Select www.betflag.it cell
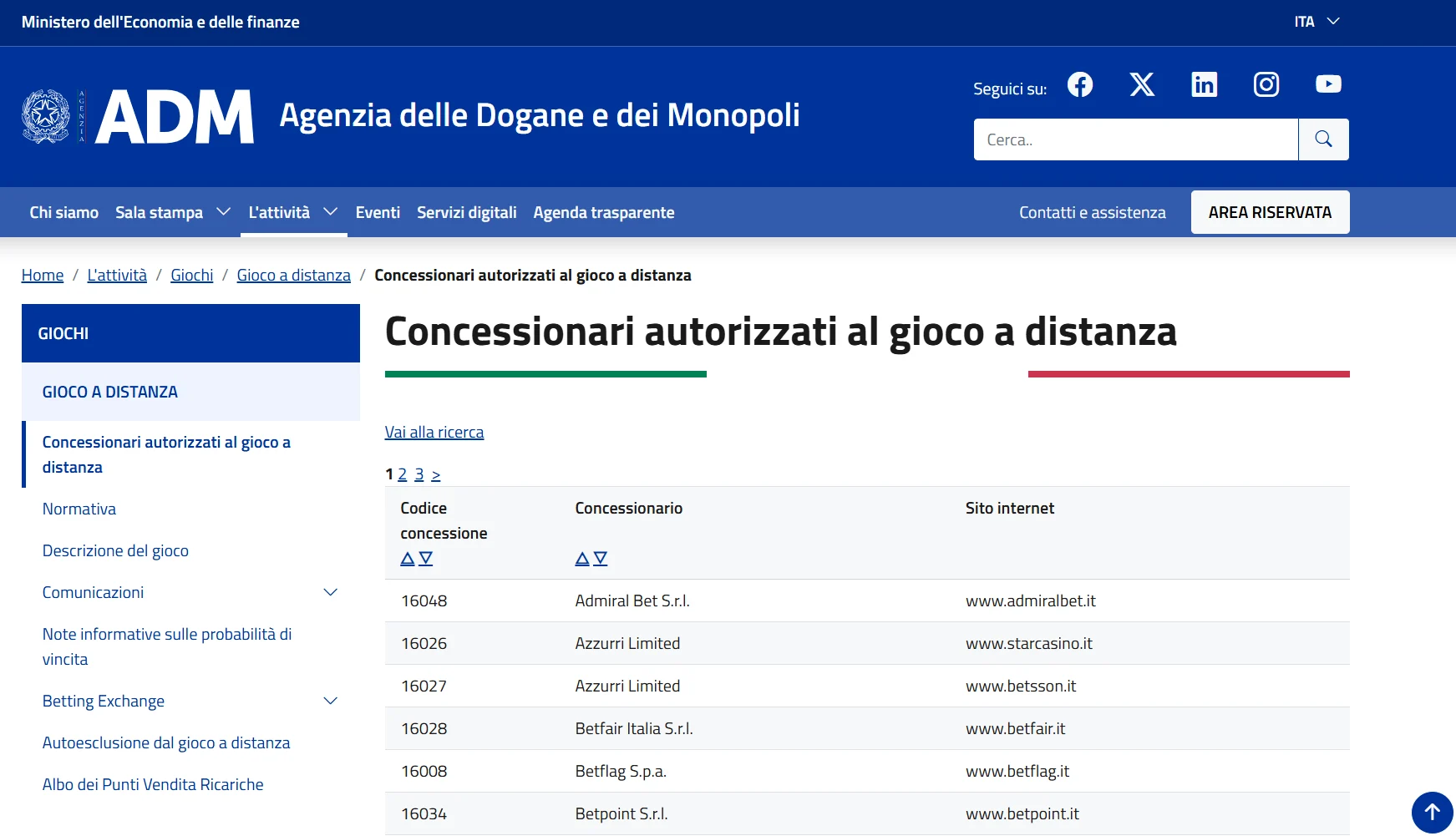Image resolution: width=1456 pixels, height=836 pixels. 1017,772
